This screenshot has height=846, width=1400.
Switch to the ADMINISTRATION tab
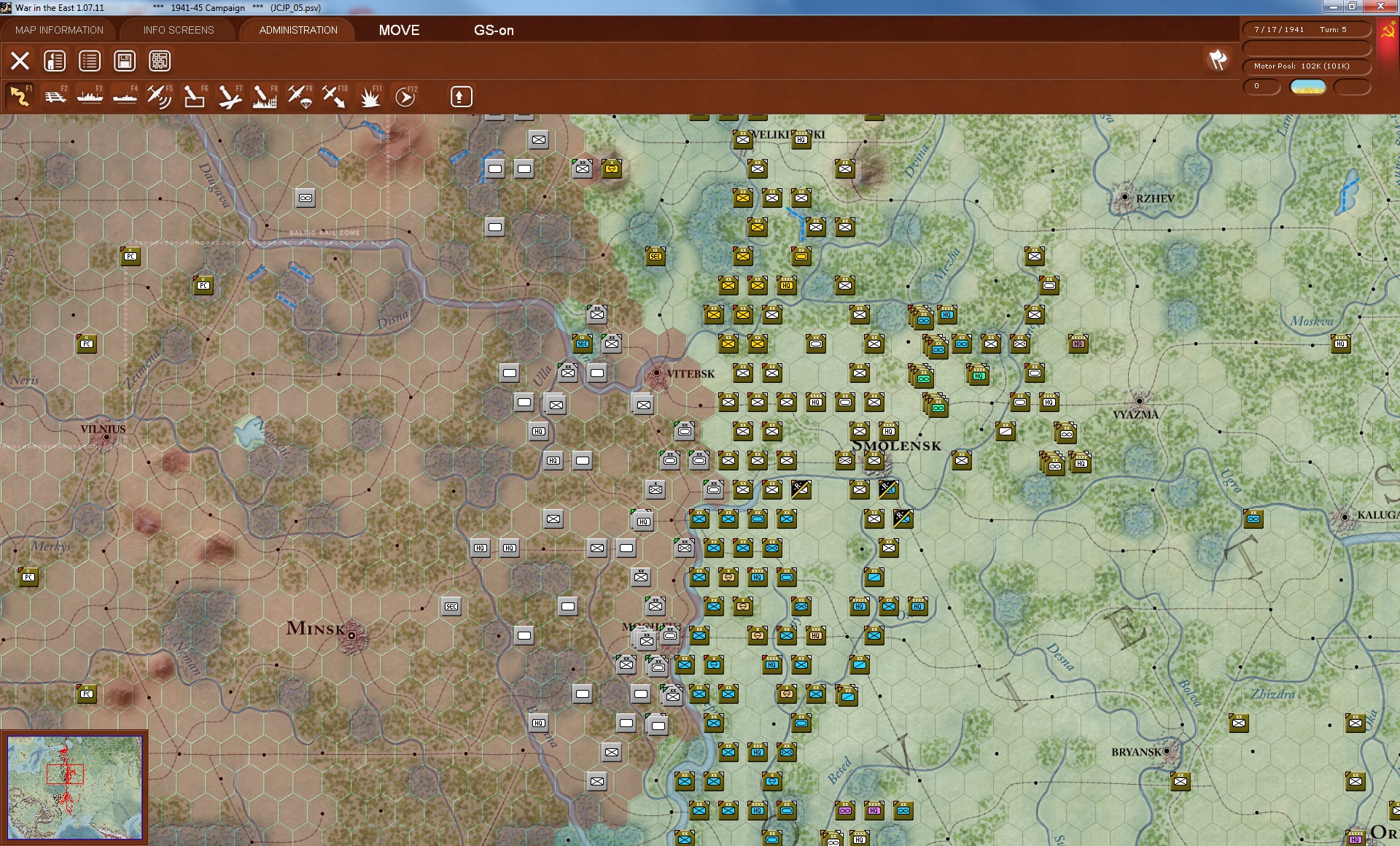(298, 30)
